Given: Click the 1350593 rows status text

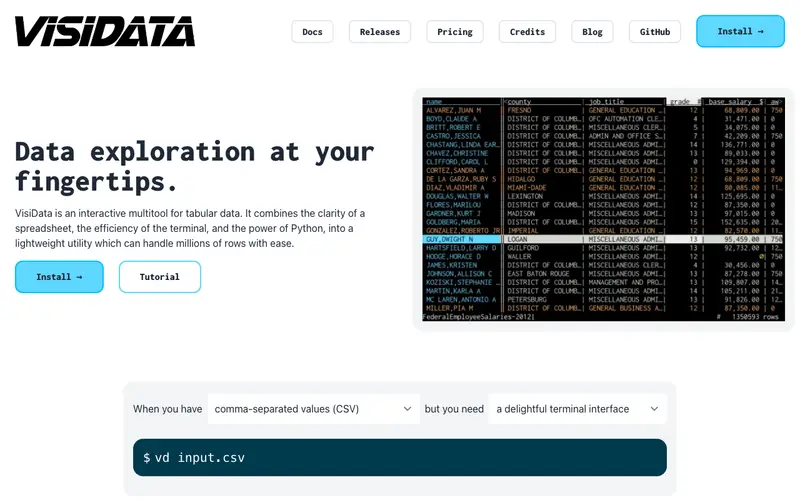Looking at the screenshot, I should tap(755, 317).
